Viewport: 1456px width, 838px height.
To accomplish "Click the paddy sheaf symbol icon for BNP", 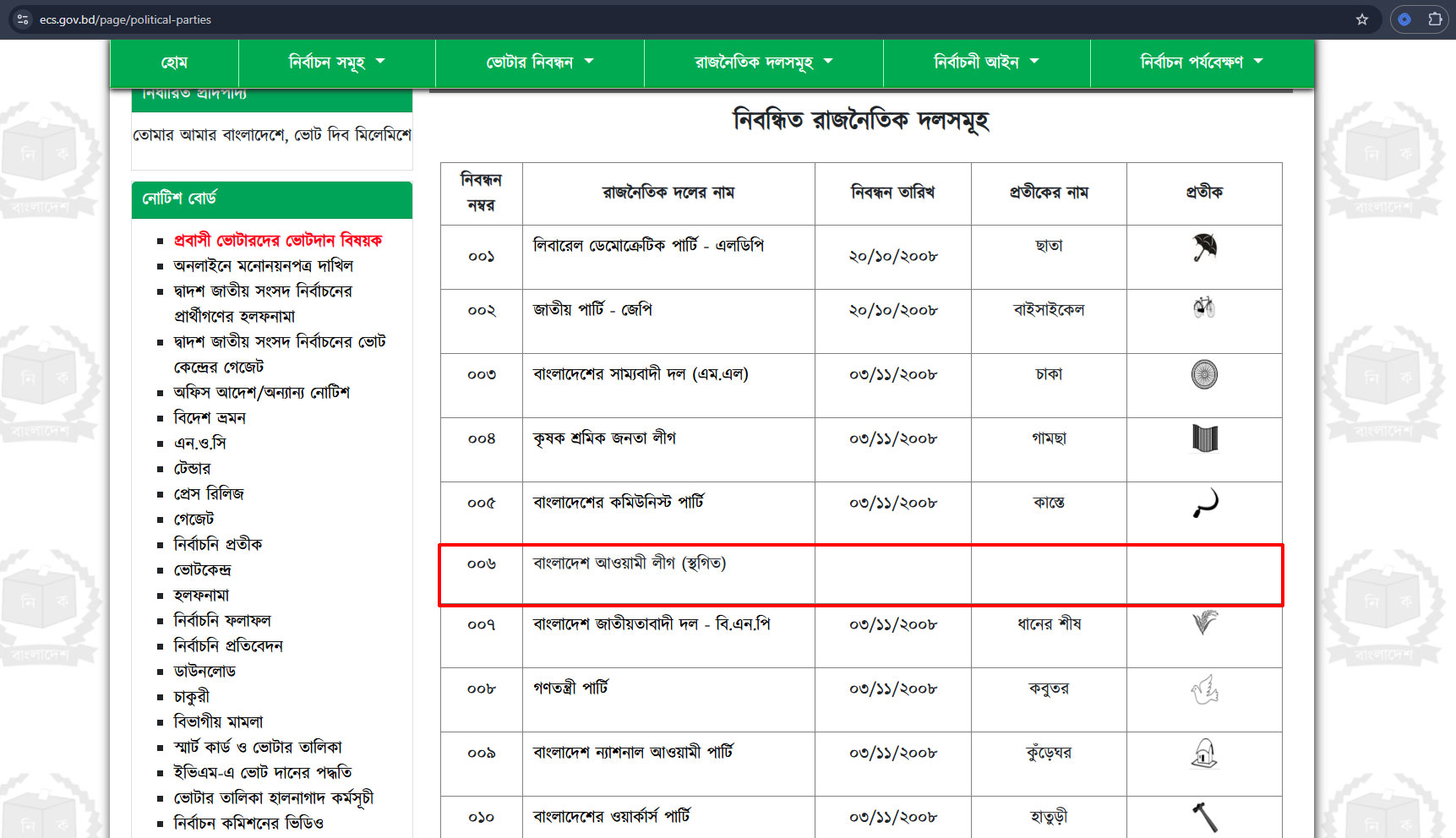I will tap(1204, 623).
